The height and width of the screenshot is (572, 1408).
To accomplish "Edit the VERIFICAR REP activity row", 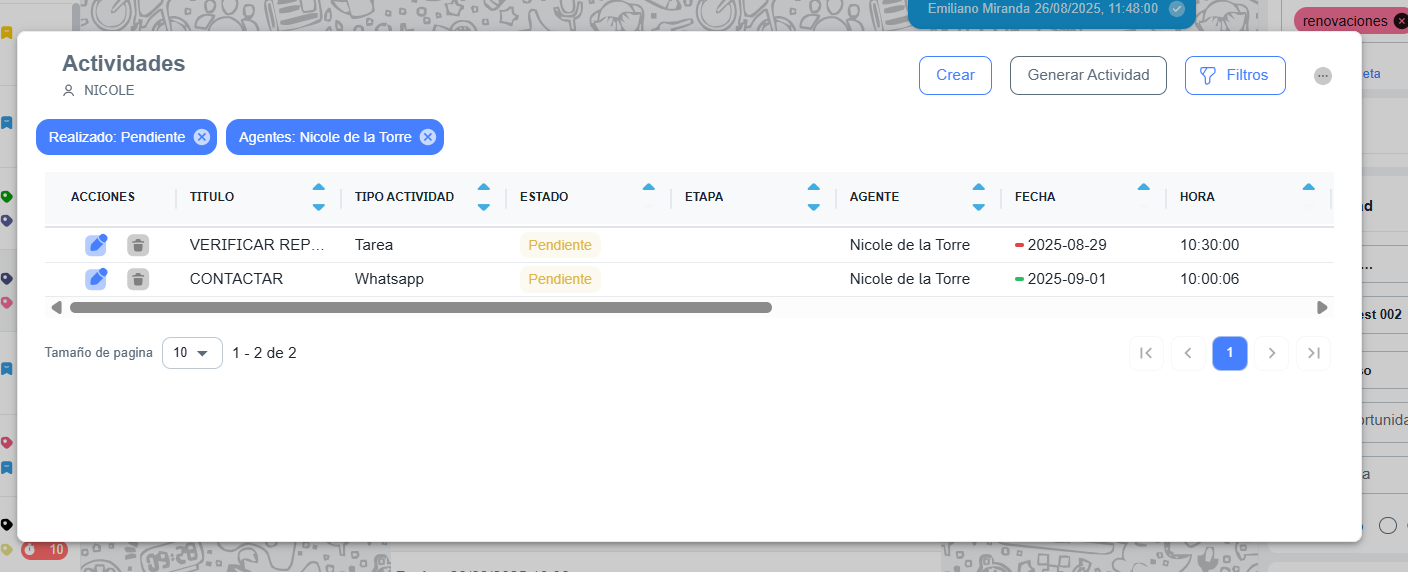I will 96,245.
